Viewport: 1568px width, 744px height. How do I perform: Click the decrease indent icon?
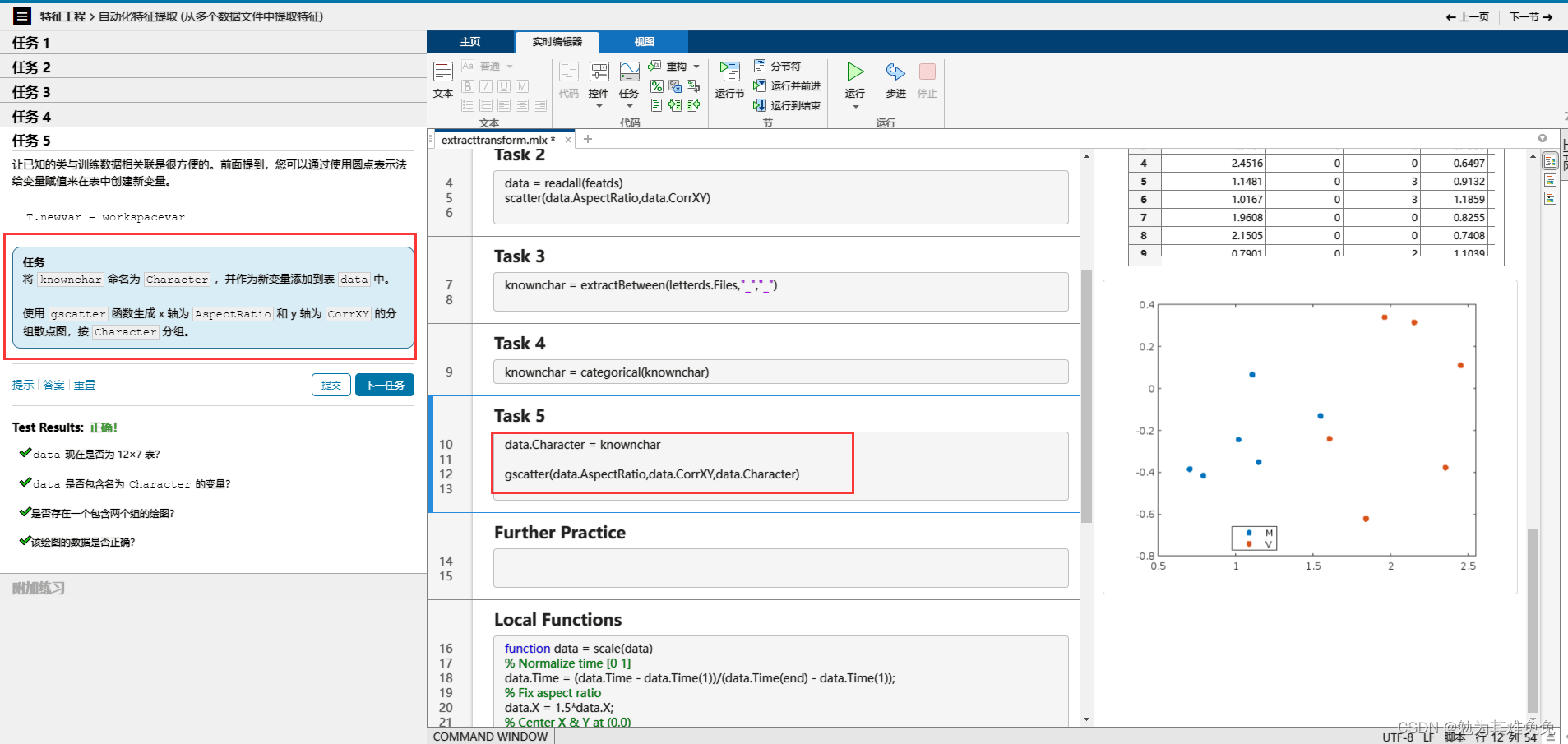tap(693, 105)
